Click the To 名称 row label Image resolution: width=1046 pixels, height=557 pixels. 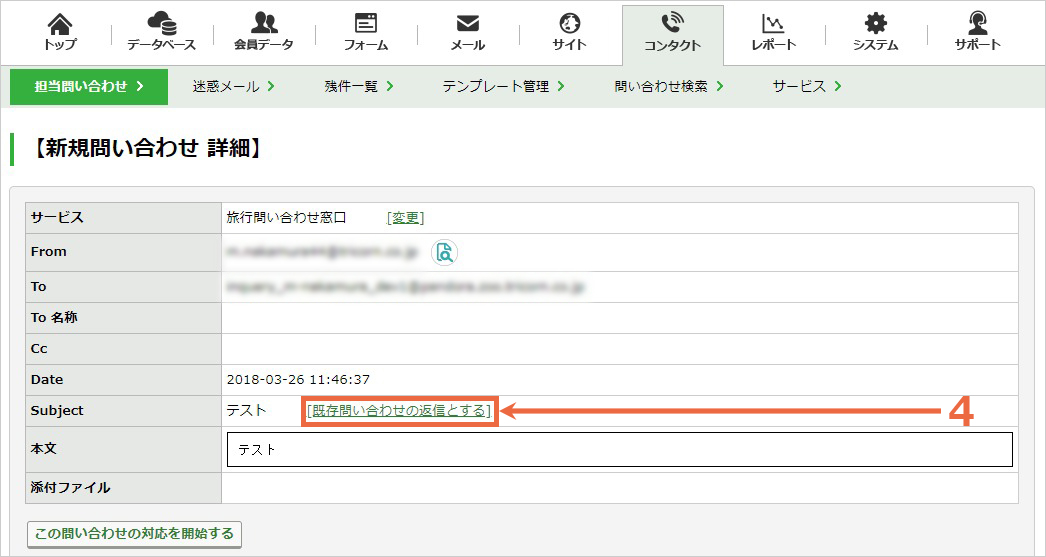tap(54, 318)
